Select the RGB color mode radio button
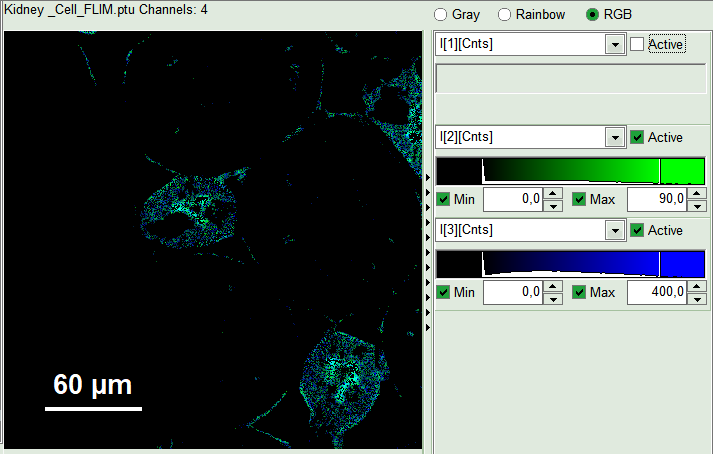Viewport: 713px width, 454px height. tap(593, 15)
